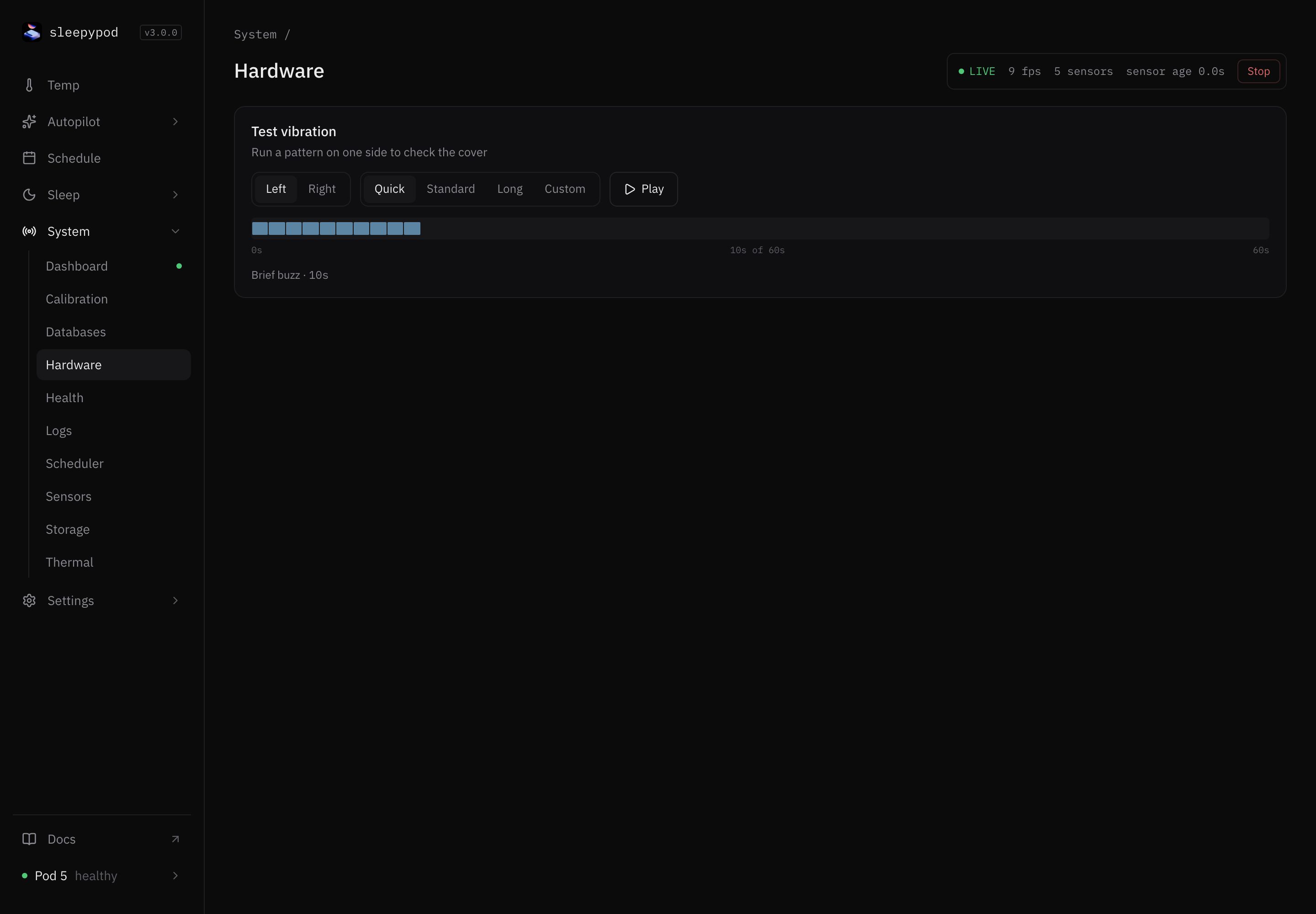Viewport: 1316px width, 914px height.
Task: Choose the Long vibration pattern
Action: [509, 189]
